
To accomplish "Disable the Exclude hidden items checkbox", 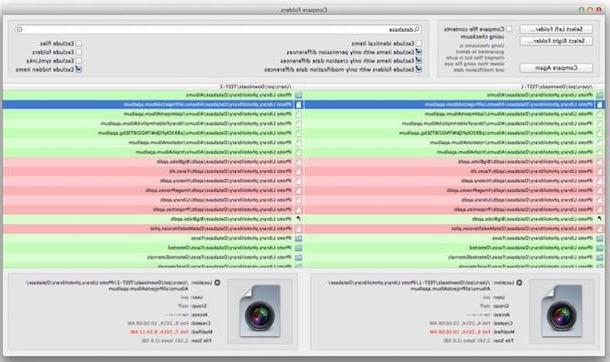I will [79, 69].
